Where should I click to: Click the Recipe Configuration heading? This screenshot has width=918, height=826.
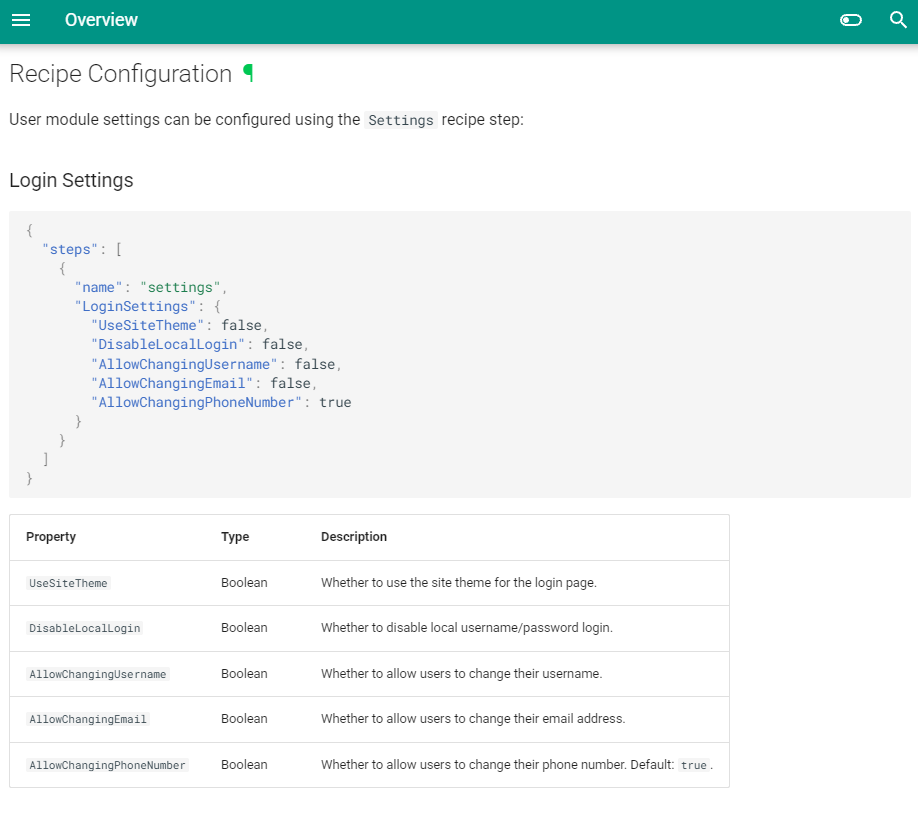(x=121, y=74)
